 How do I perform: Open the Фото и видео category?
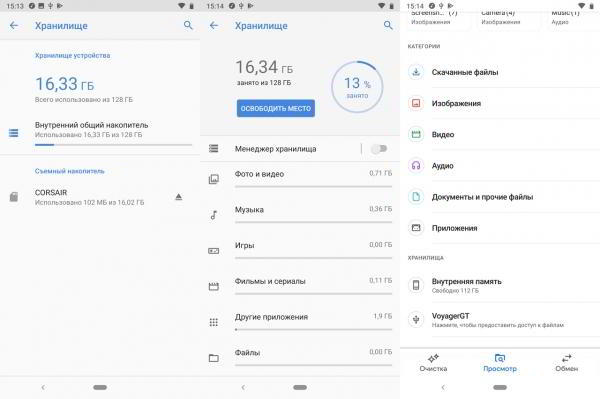click(x=300, y=179)
